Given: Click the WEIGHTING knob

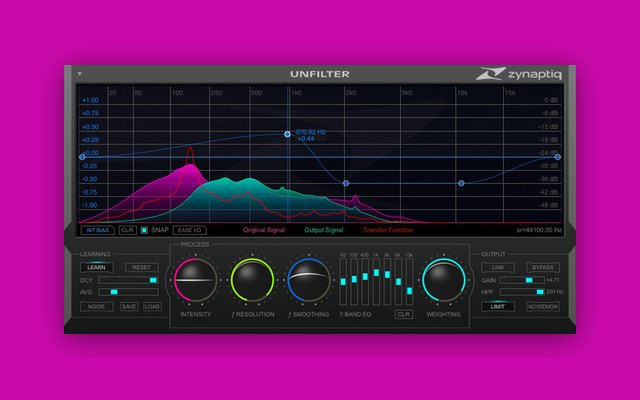Looking at the screenshot, I should point(444,280).
